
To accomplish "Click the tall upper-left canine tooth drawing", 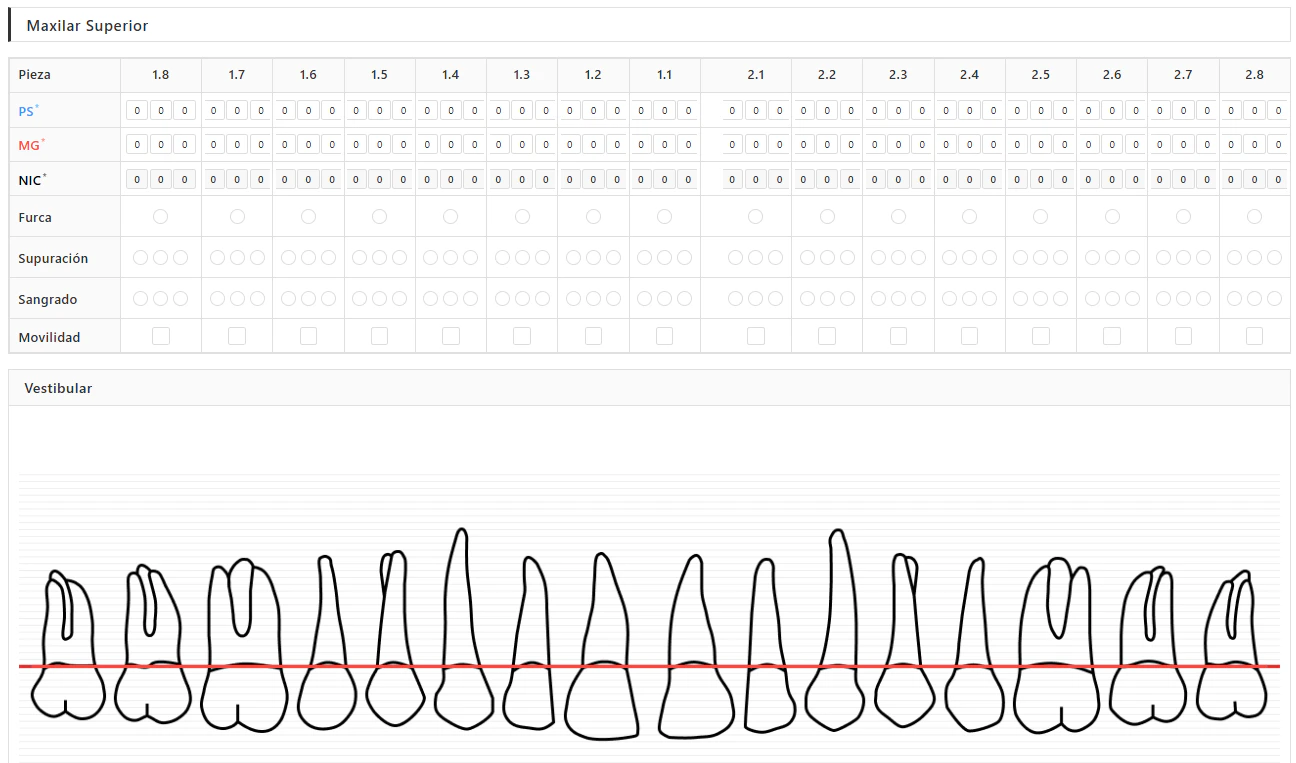I will click(x=836, y=630).
